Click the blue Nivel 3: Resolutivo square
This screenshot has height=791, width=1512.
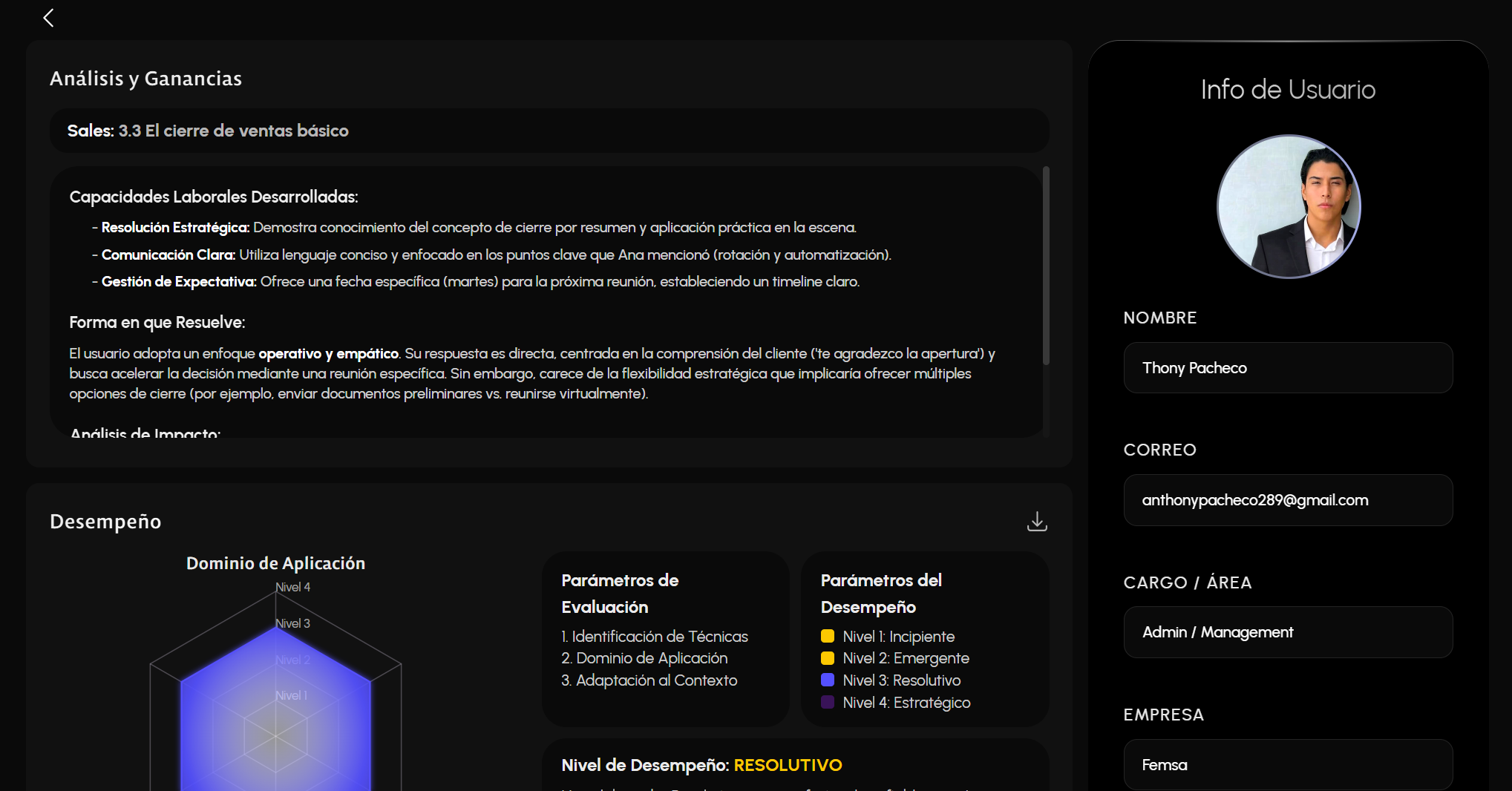click(x=828, y=680)
